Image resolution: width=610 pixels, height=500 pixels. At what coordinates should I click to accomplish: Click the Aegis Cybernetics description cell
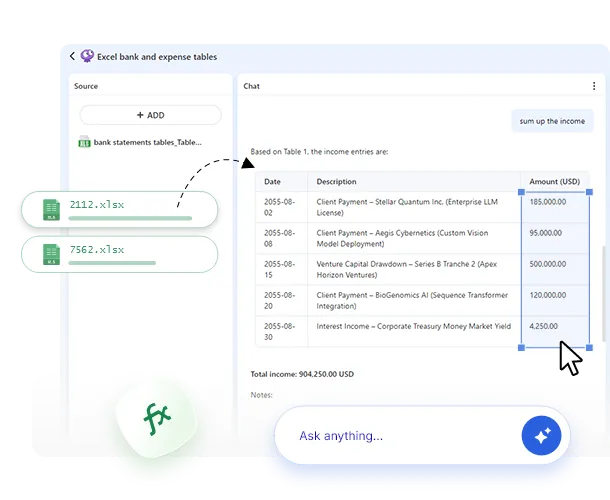(414, 238)
